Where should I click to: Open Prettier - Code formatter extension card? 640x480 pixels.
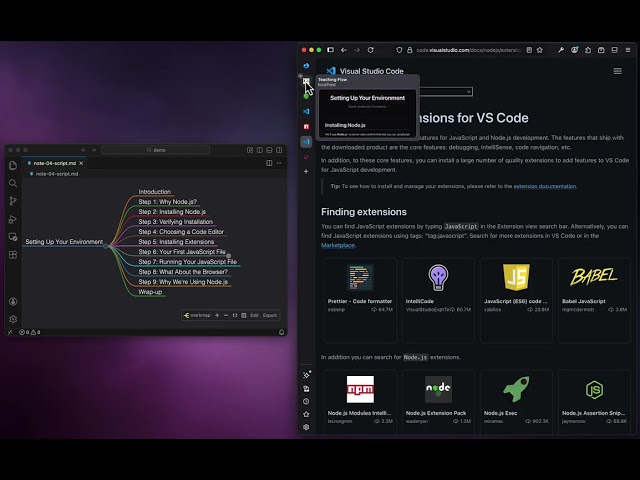pyautogui.click(x=360, y=300)
